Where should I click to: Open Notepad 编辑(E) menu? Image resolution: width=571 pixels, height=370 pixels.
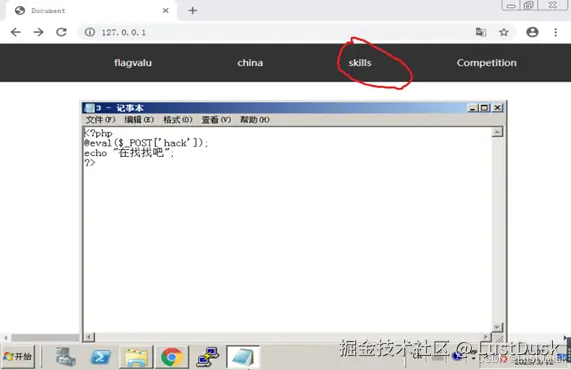139,119
